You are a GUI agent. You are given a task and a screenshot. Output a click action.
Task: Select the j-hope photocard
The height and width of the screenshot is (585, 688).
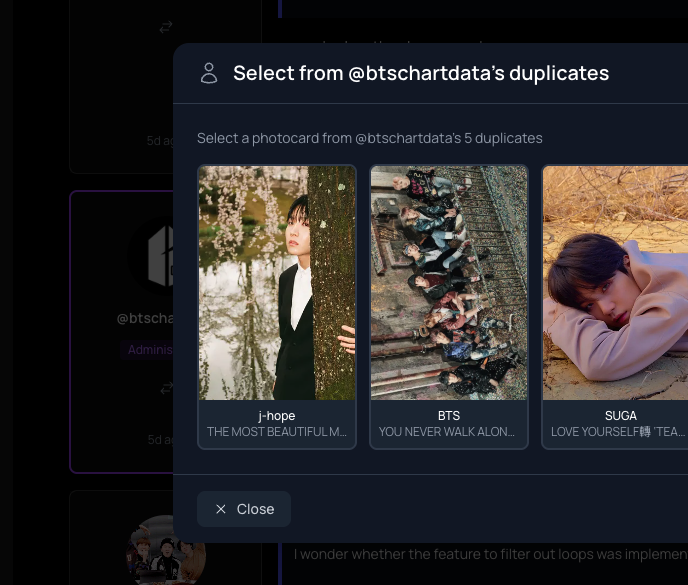(277, 307)
